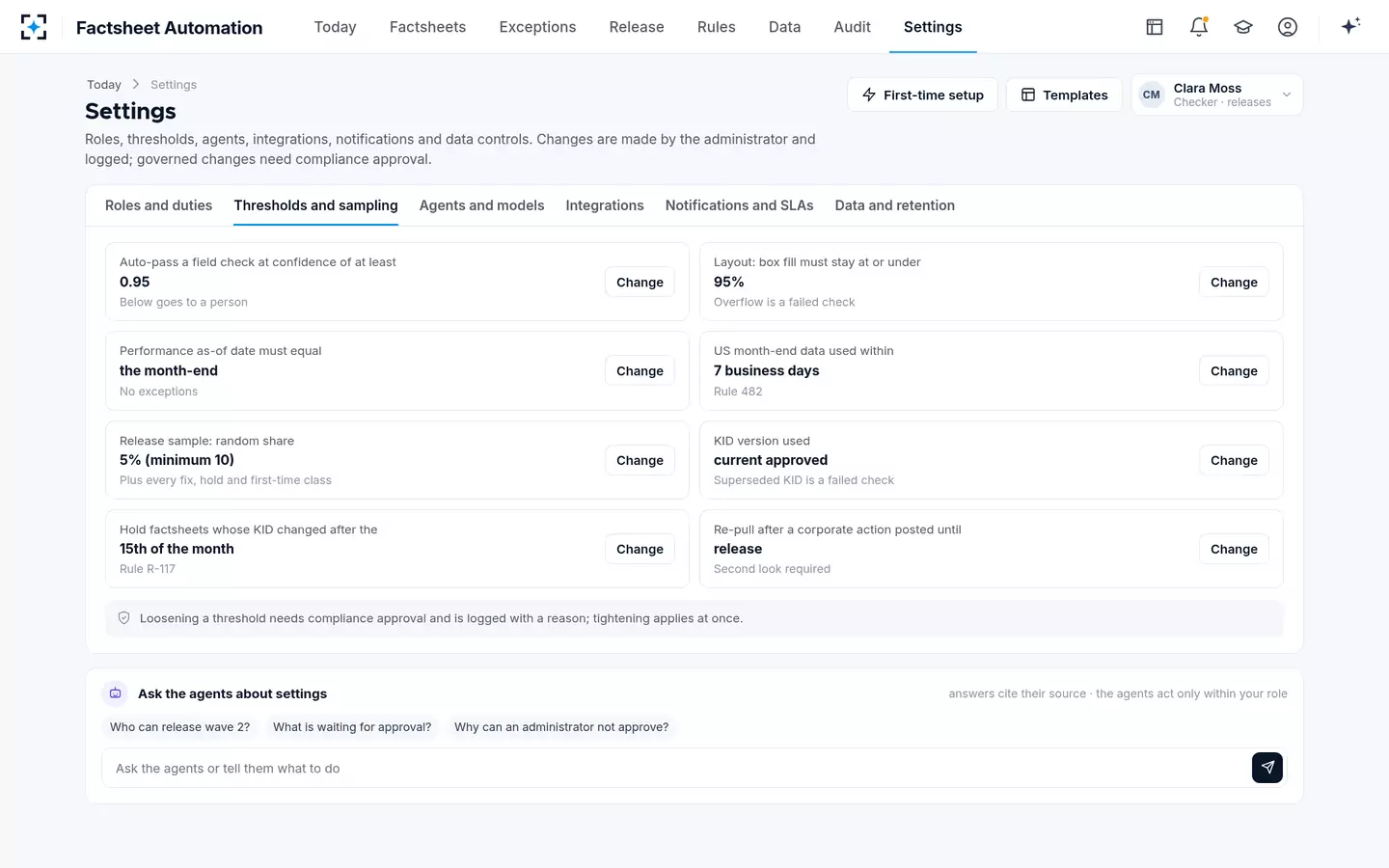Switch to Agents and models tab
Image resolution: width=1389 pixels, height=868 pixels.
(481, 205)
